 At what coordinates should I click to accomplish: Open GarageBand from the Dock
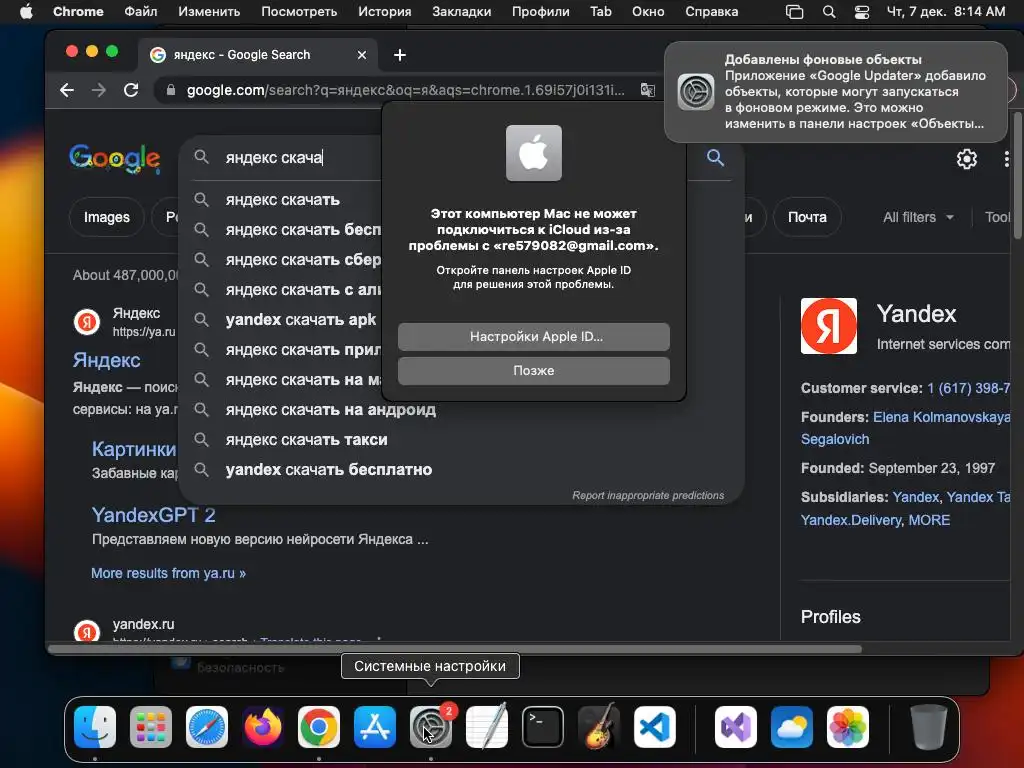(x=599, y=727)
